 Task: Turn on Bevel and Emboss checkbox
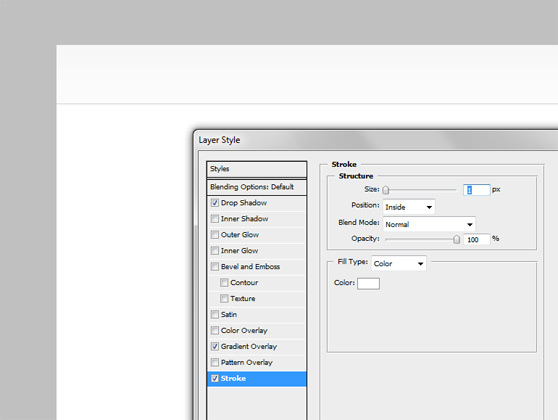click(x=215, y=267)
